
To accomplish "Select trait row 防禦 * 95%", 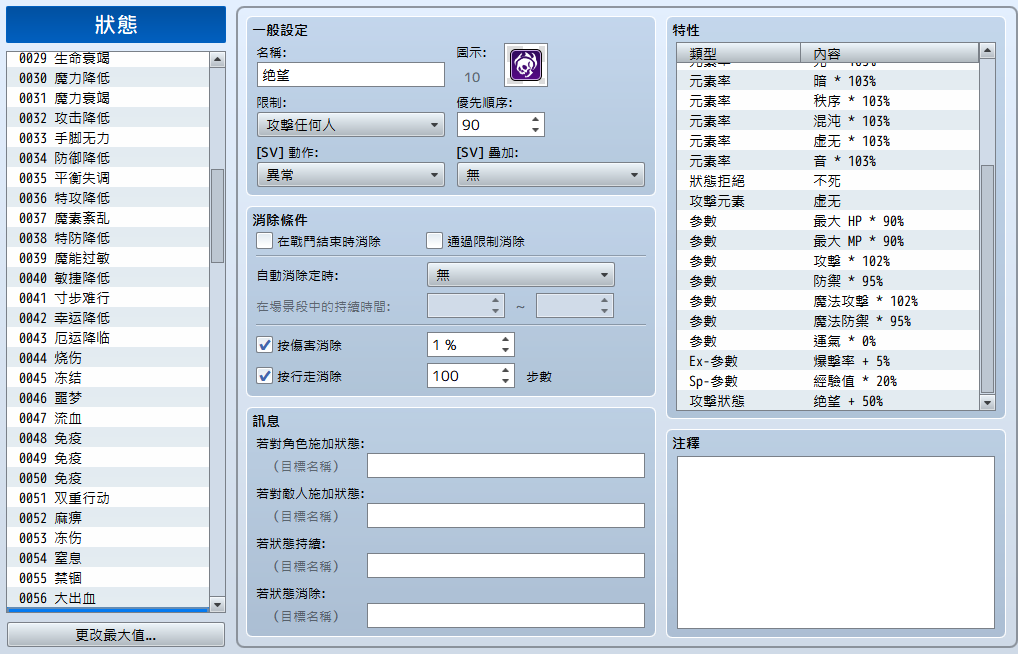I will point(828,281).
